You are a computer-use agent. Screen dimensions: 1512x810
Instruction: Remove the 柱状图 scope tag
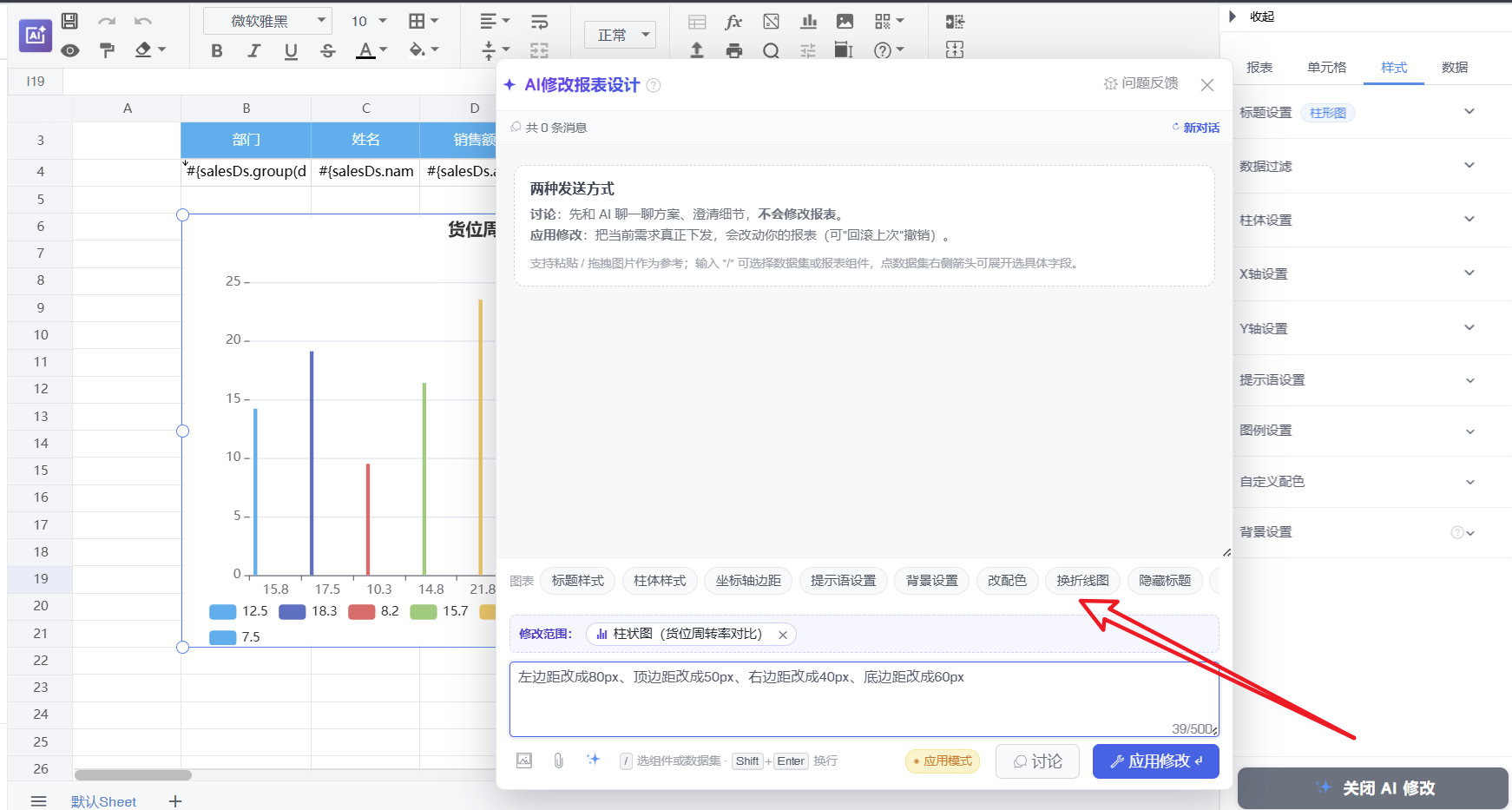(x=783, y=635)
